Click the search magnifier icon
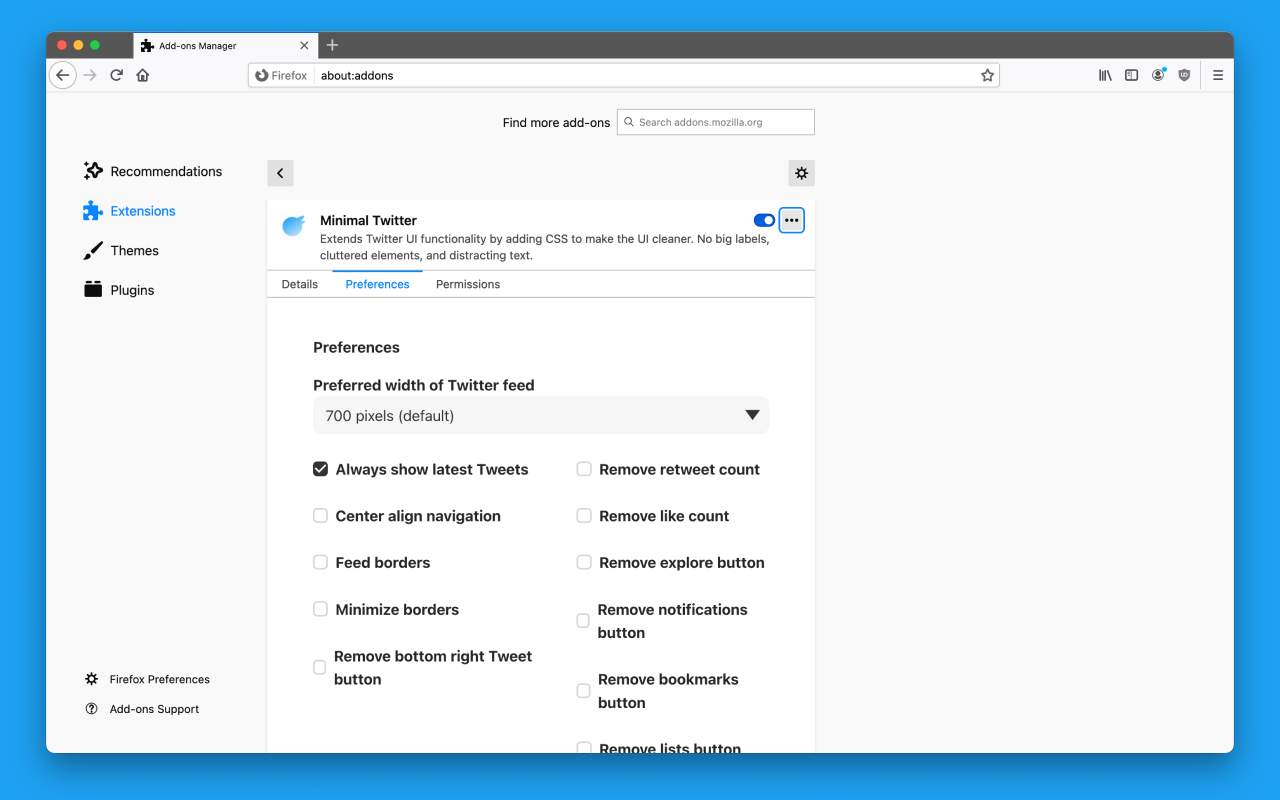 [x=629, y=122]
